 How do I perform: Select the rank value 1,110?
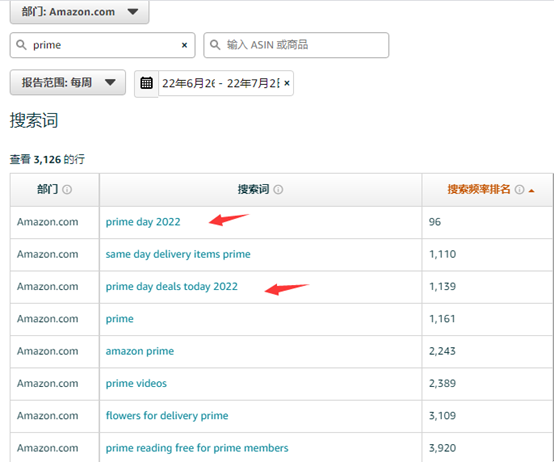(x=442, y=254)
